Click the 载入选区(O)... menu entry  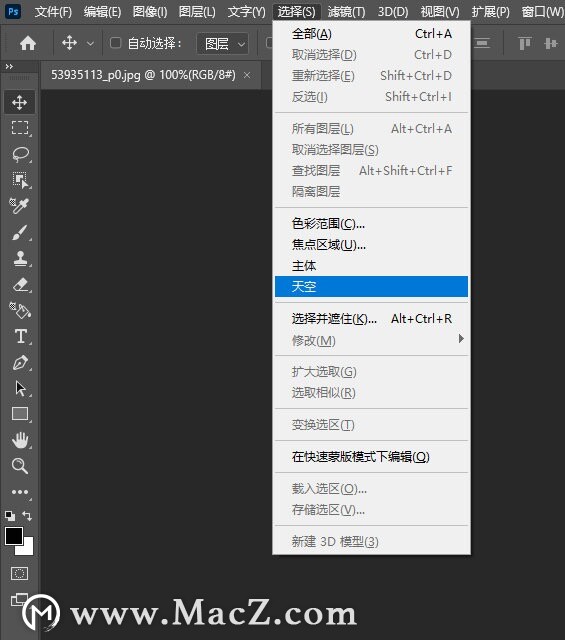(x=371, y=489)
